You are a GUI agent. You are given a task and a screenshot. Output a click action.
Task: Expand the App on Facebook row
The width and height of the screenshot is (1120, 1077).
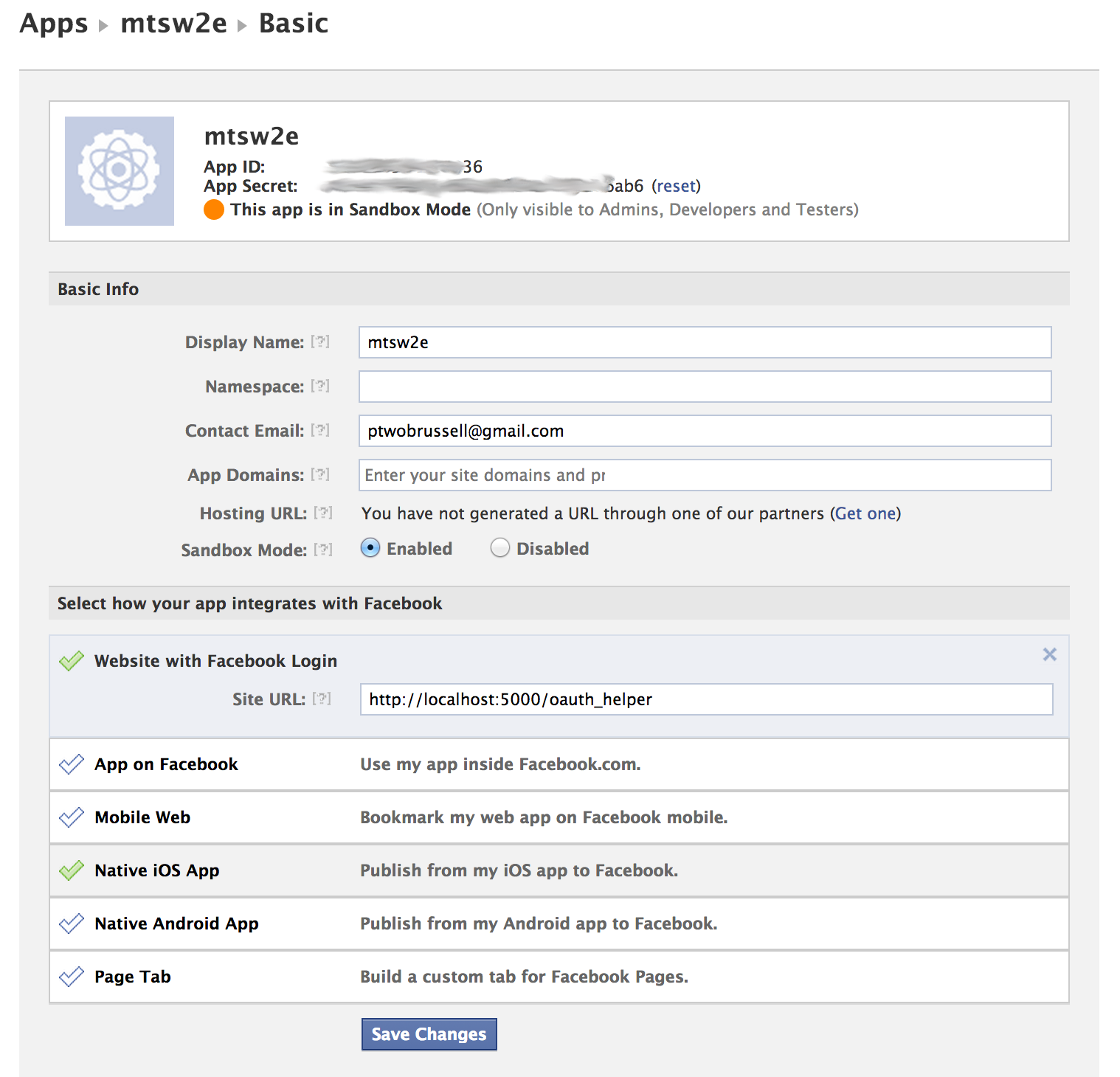click(166, 764)
